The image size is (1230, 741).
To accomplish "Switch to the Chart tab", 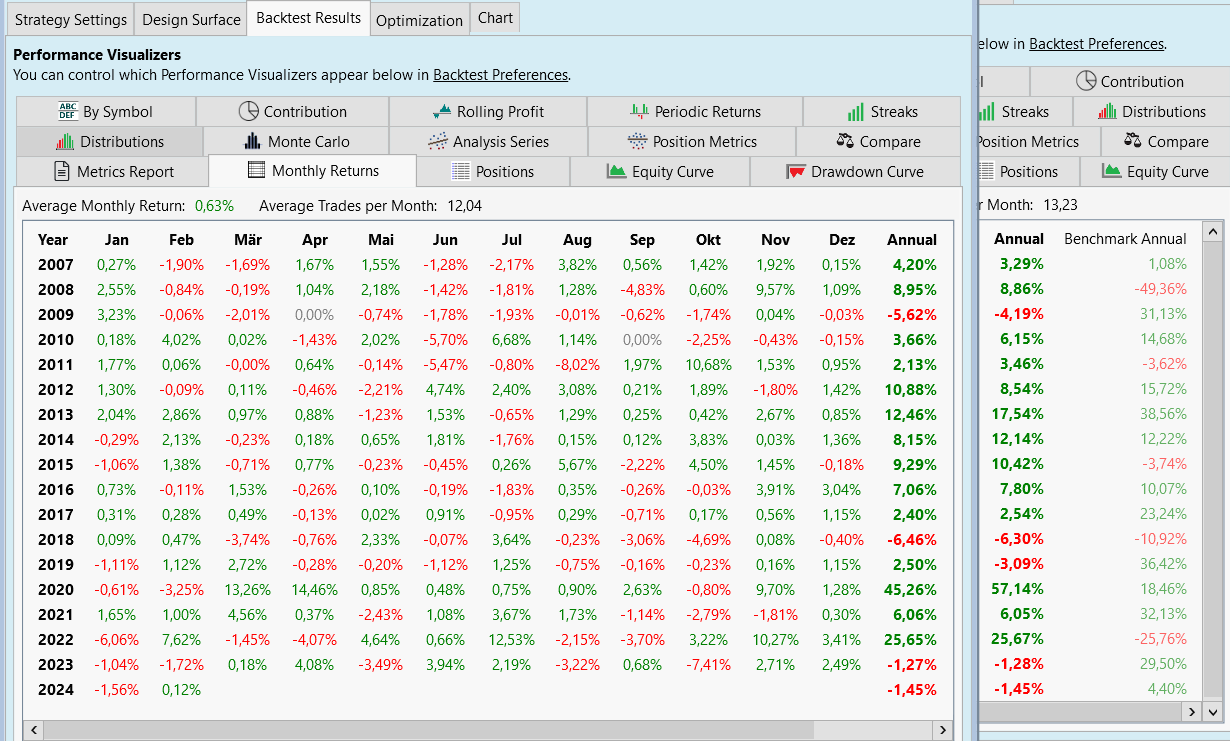I will (495, 18).
